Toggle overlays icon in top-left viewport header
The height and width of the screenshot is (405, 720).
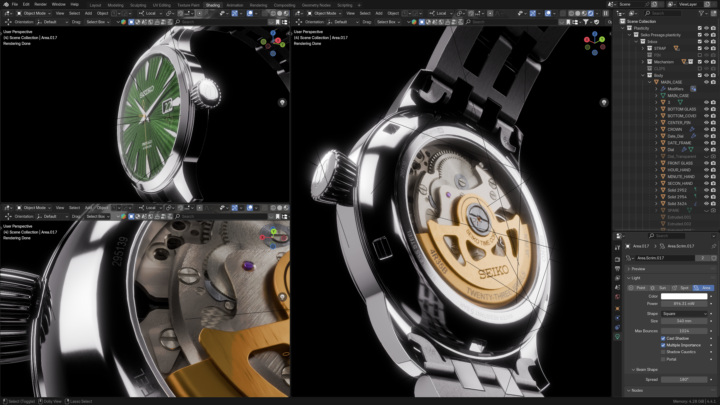tap(250, 13)
